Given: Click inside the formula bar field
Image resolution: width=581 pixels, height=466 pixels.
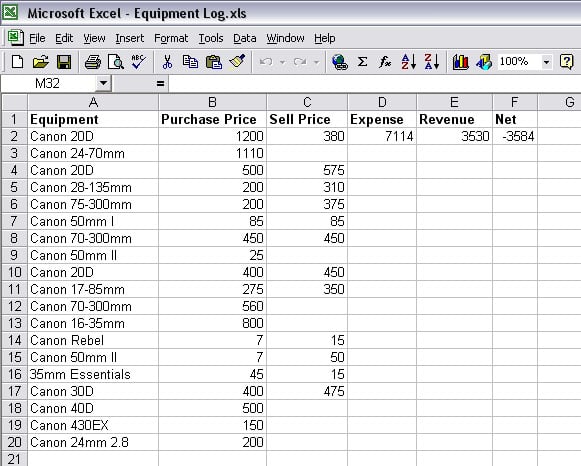Looking at the screenshot, I should (x=374, y=83).
